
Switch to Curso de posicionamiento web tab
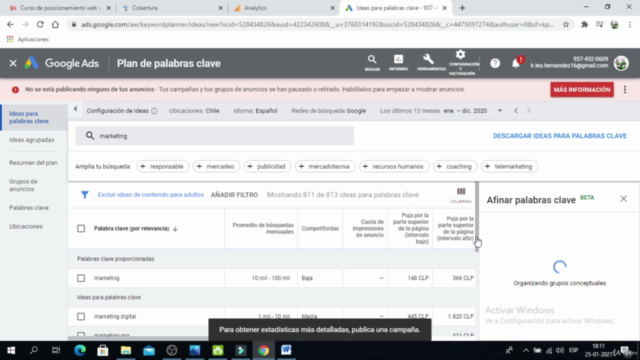click(59, 8)
